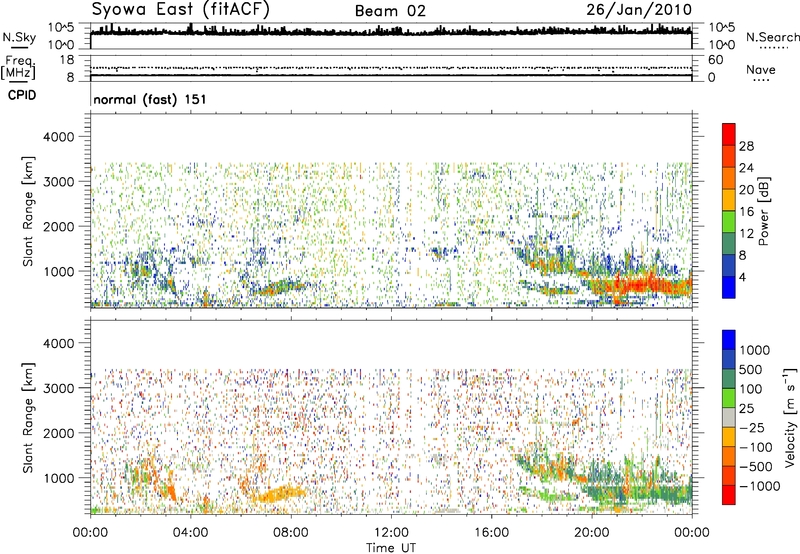Click the 'CPID' row label

[22, 95]
